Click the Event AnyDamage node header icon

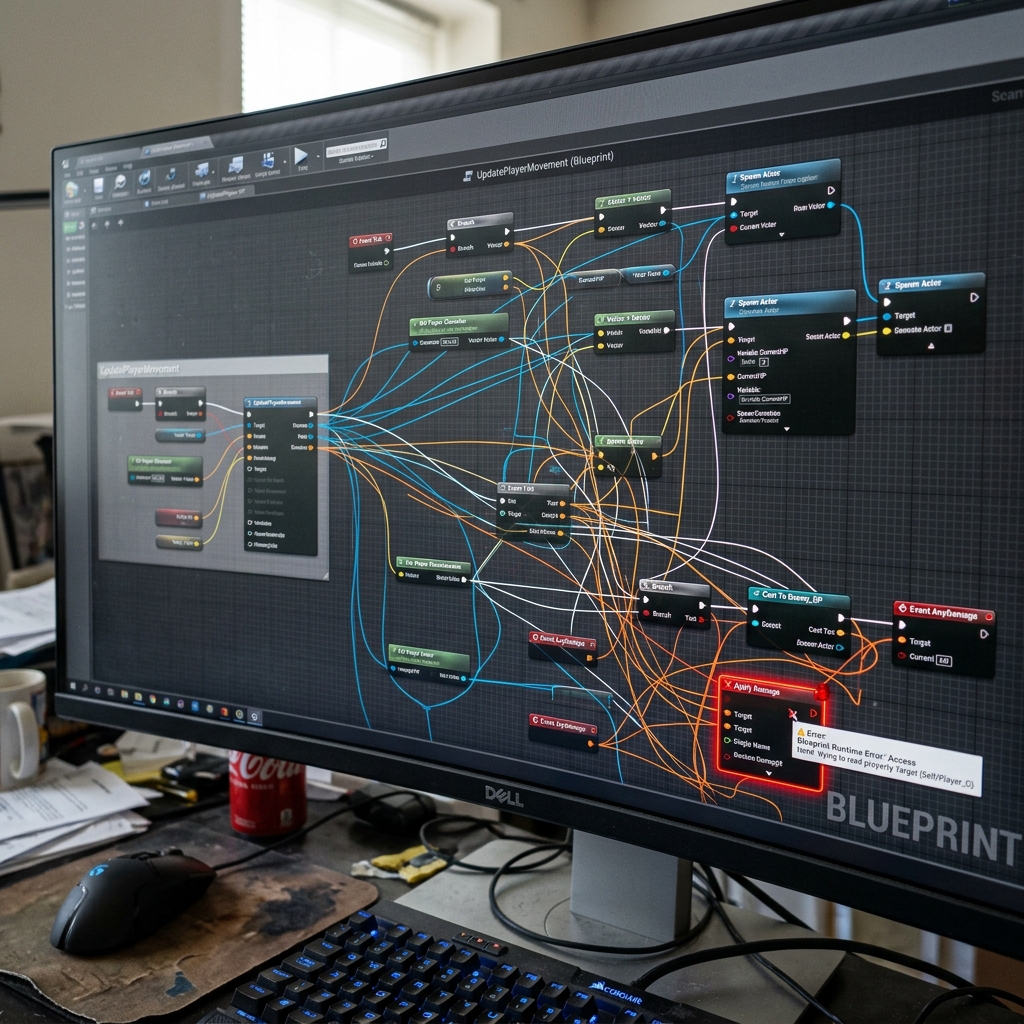pos(903,609)
